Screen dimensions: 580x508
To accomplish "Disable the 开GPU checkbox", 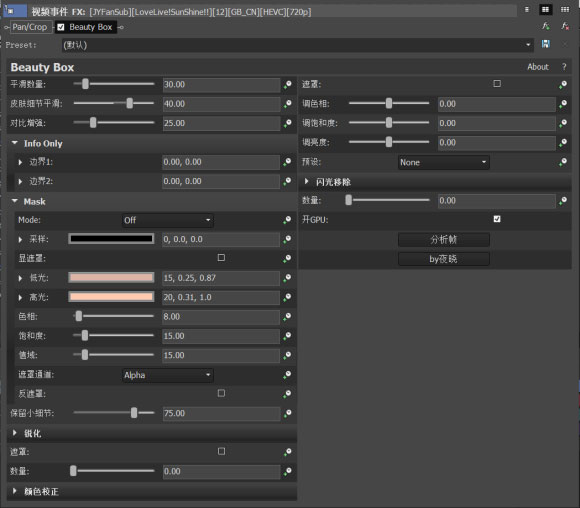I will pos(497,219).
